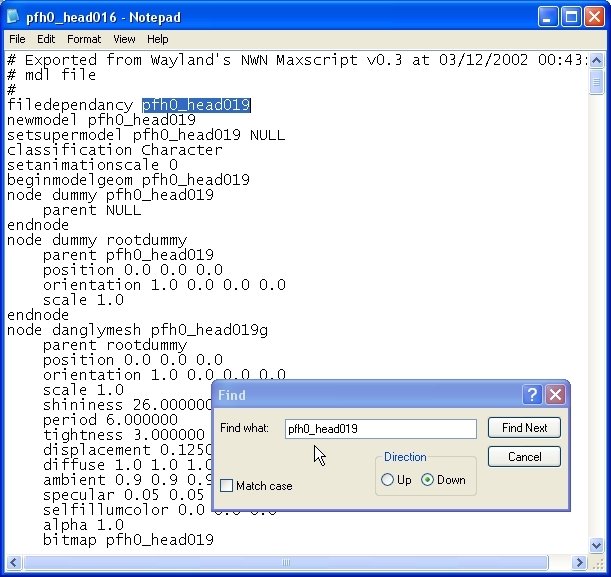The height and width of the screenshot is (577, 611).
Task: Click the vertical scrollbar's down arrow
Action: (x=596, y=544)
